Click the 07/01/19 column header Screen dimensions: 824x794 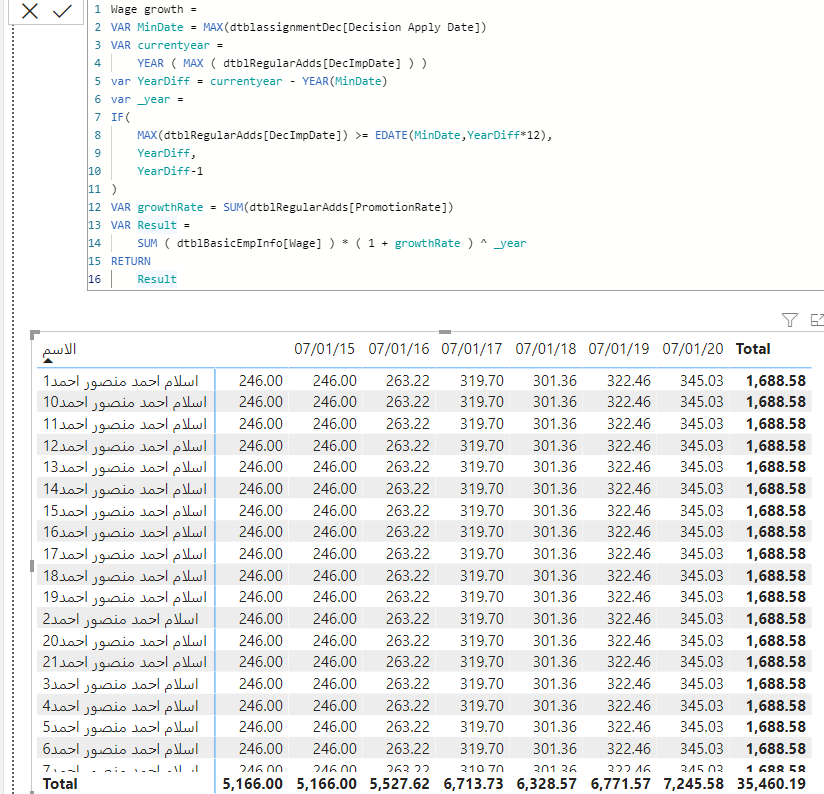[619, 349]
